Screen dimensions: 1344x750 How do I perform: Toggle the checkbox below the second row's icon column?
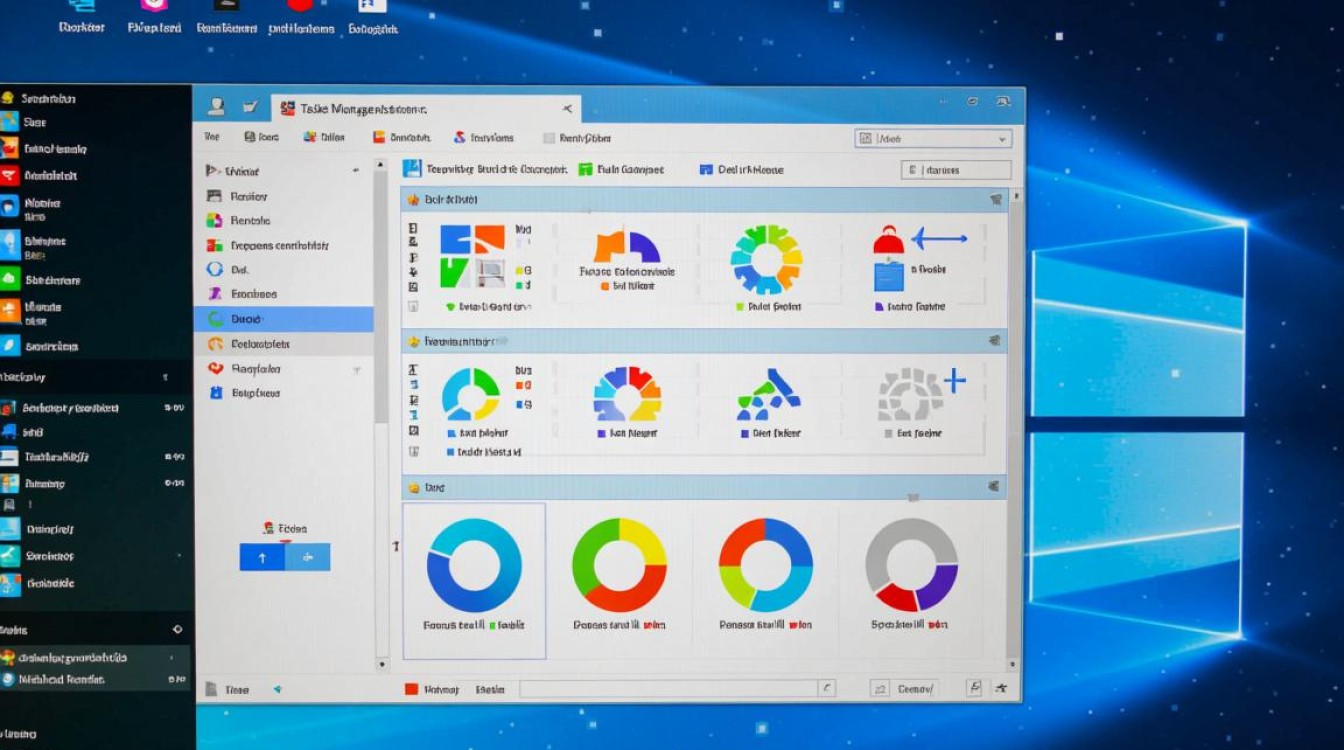pyautogui.click(x=413, y=431)
